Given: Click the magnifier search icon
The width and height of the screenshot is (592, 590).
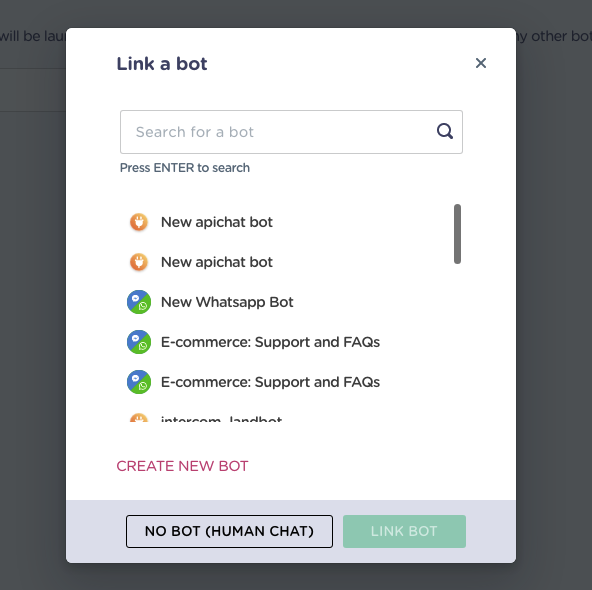Looking at the screenshot, I should click(445, 131).
